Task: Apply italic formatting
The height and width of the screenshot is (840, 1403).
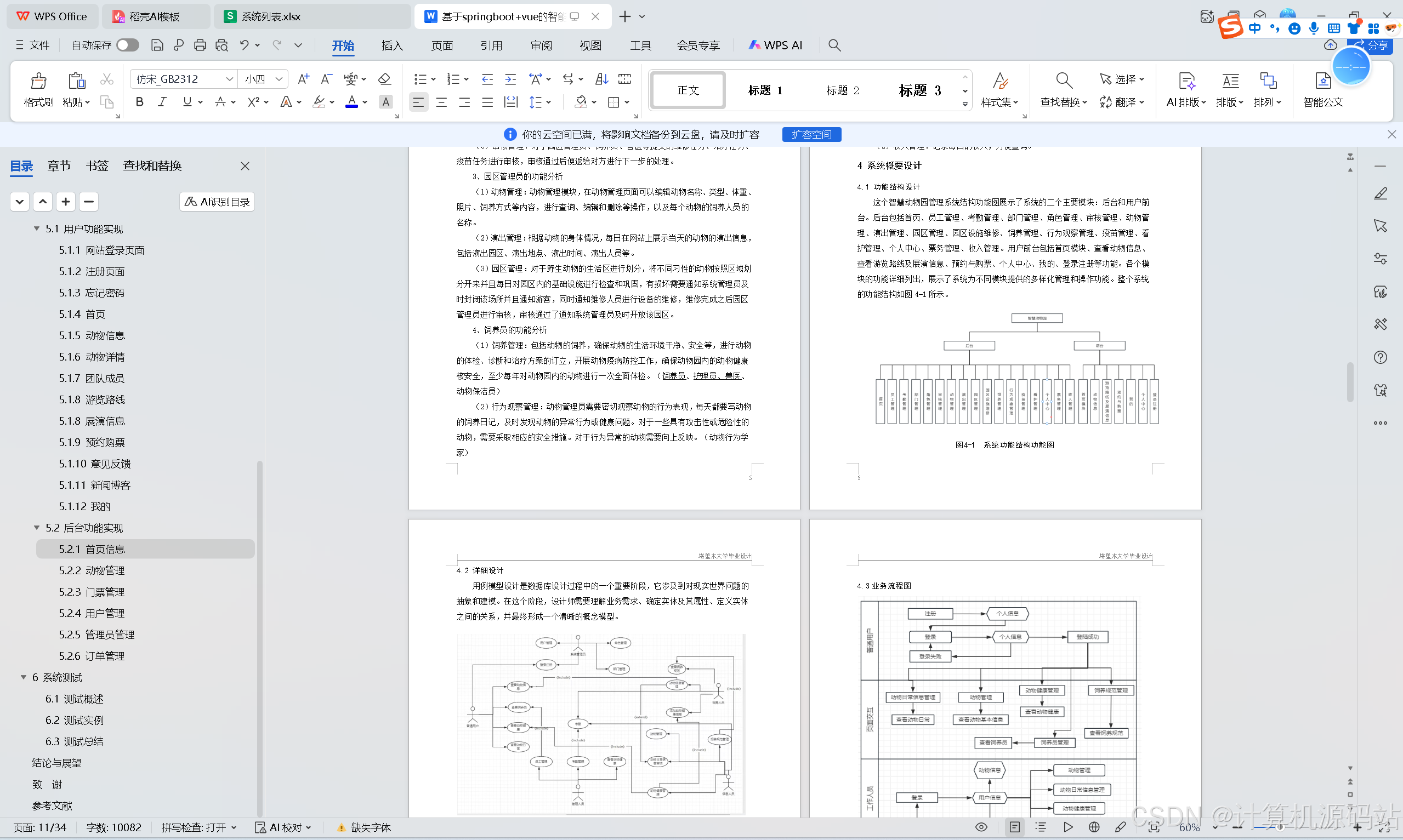Action: [162, 102]
